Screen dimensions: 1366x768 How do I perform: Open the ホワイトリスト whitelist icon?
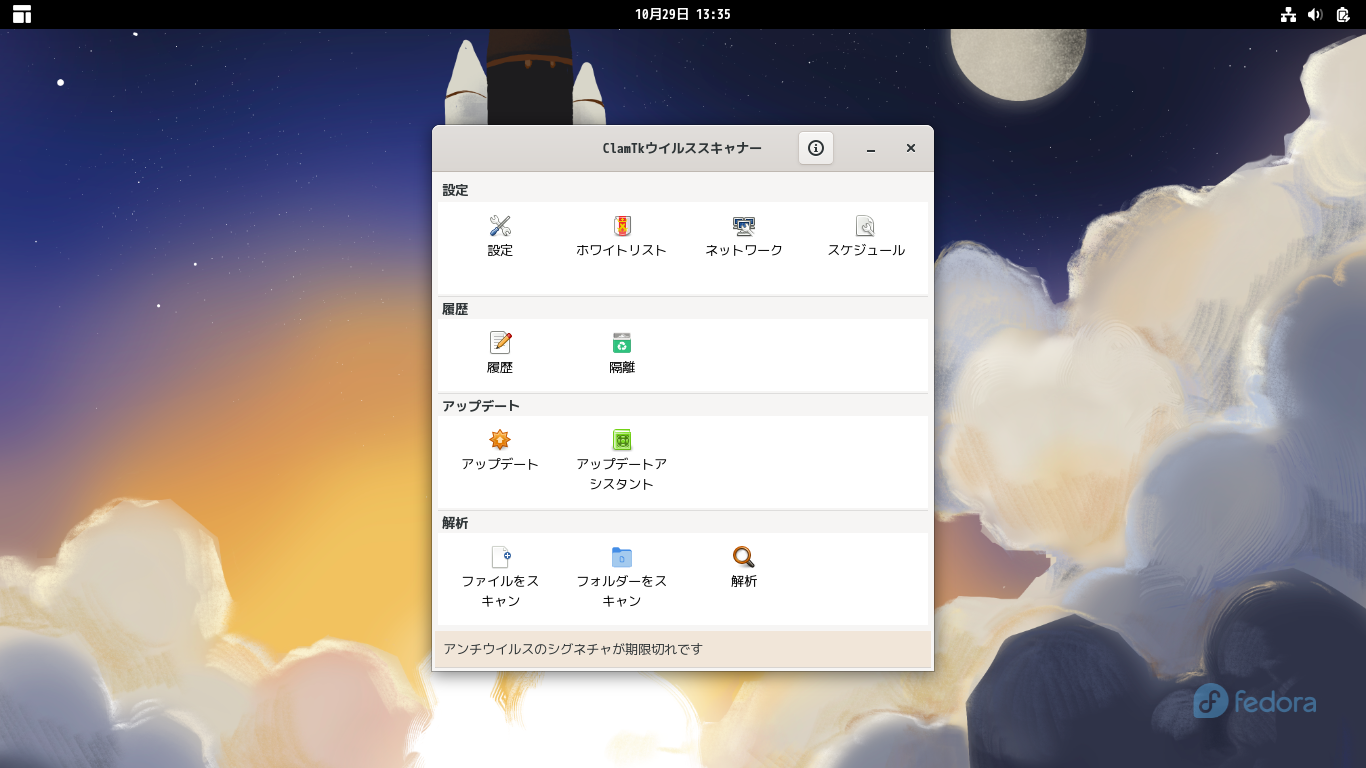(x=622, y=226)
